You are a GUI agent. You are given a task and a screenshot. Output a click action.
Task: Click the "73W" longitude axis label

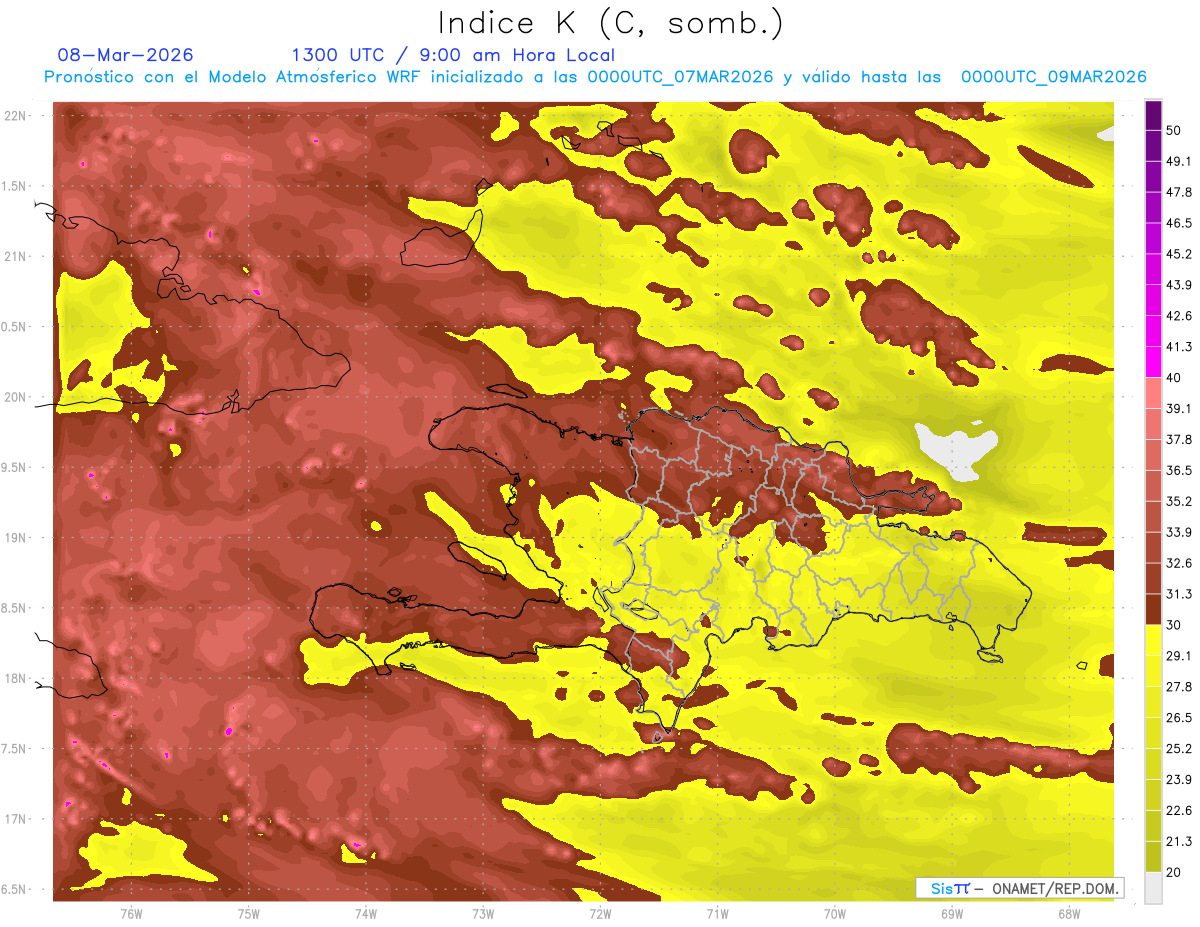click(x=483, y=913)
